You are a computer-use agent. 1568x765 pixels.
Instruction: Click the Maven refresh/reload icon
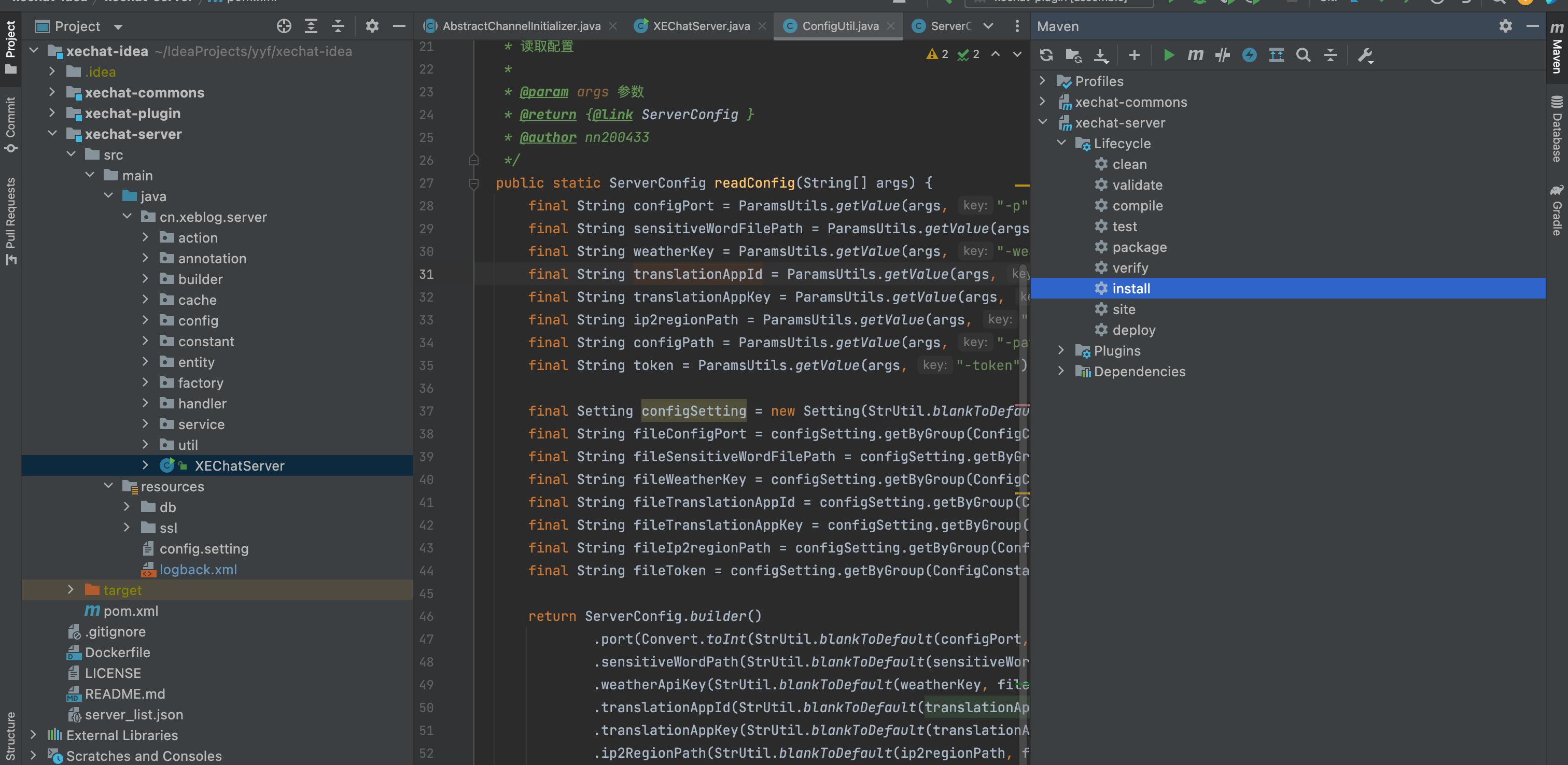tap(1046, 55)
